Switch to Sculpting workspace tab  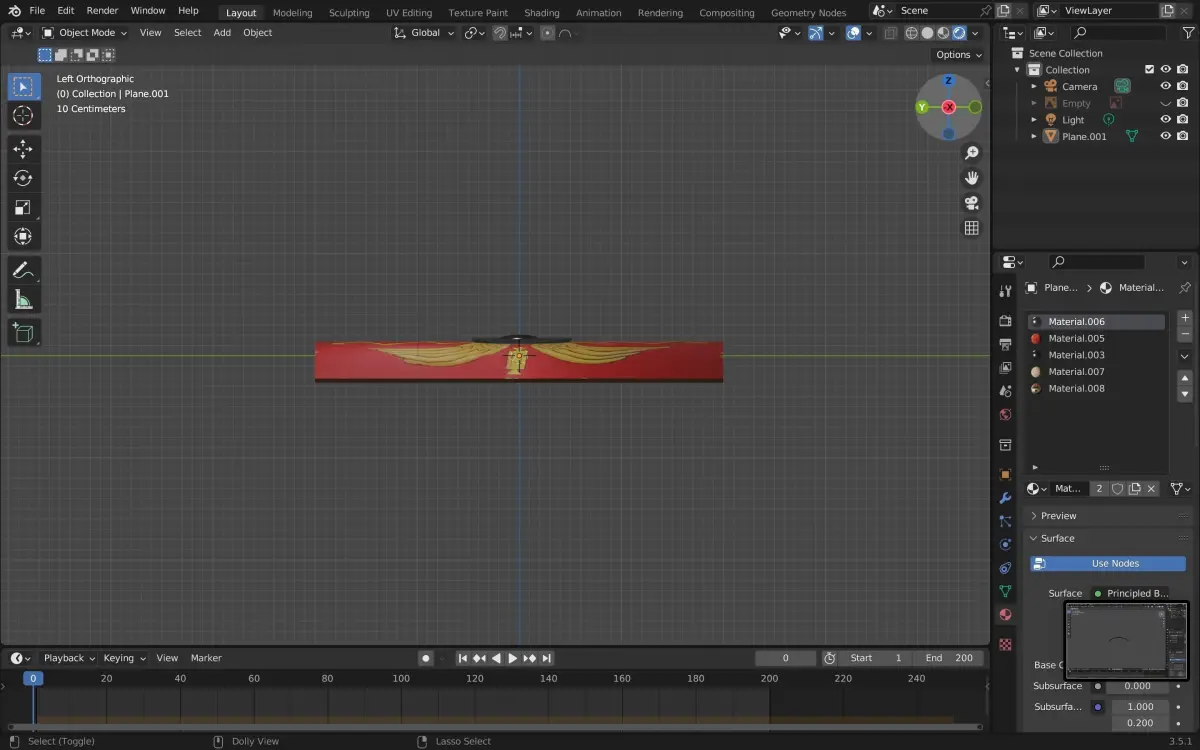coord(349,13)
